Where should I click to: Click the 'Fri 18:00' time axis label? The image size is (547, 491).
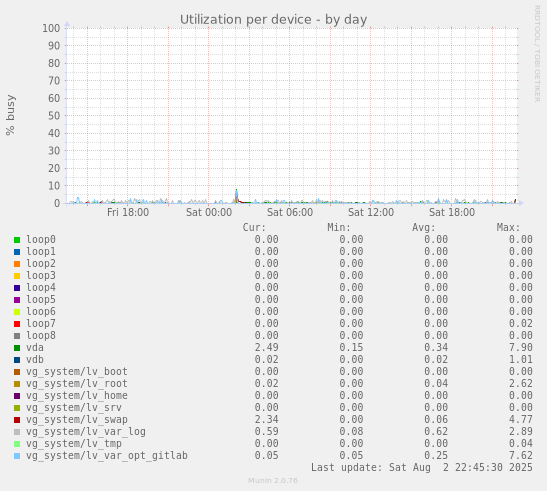click(128, 212)
